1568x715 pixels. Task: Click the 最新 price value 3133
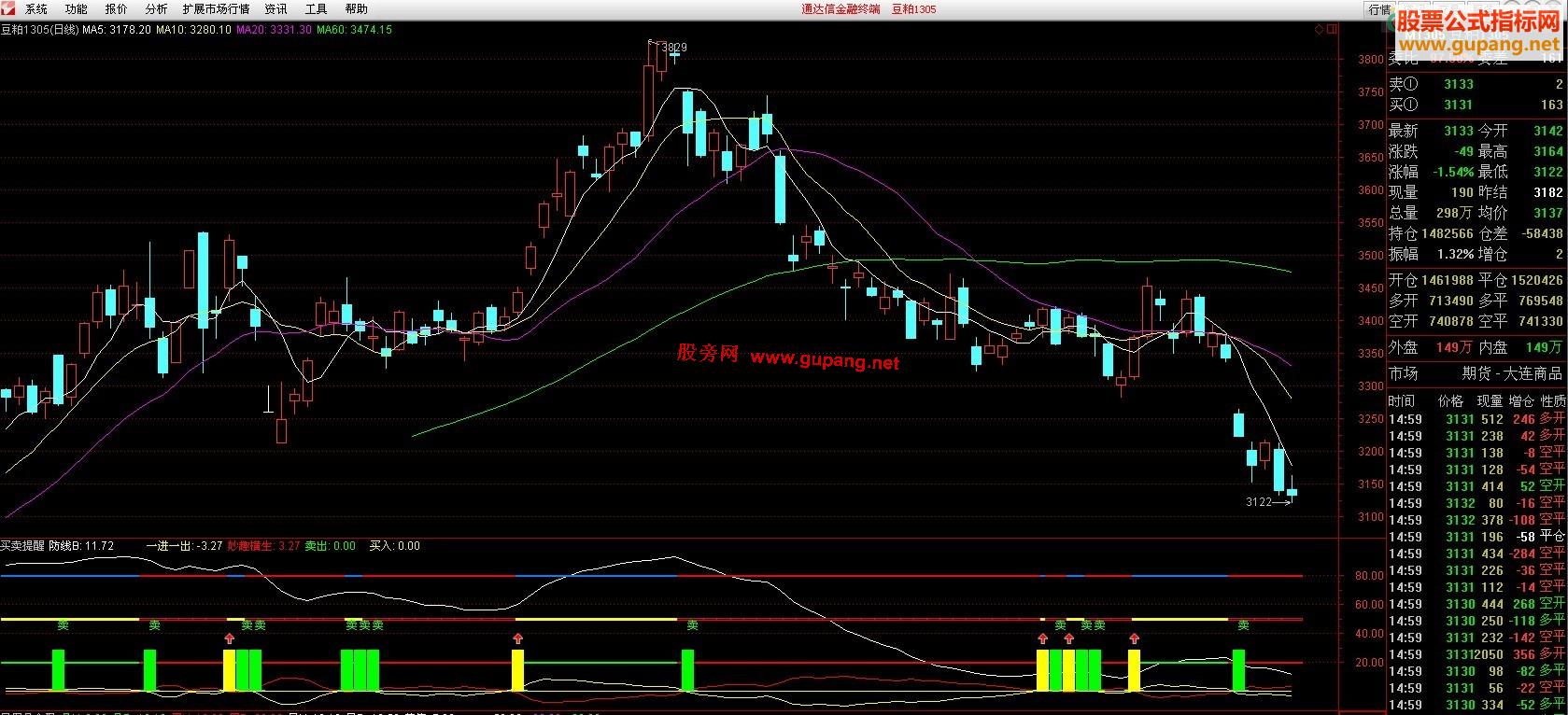(x=1459, y=131)
